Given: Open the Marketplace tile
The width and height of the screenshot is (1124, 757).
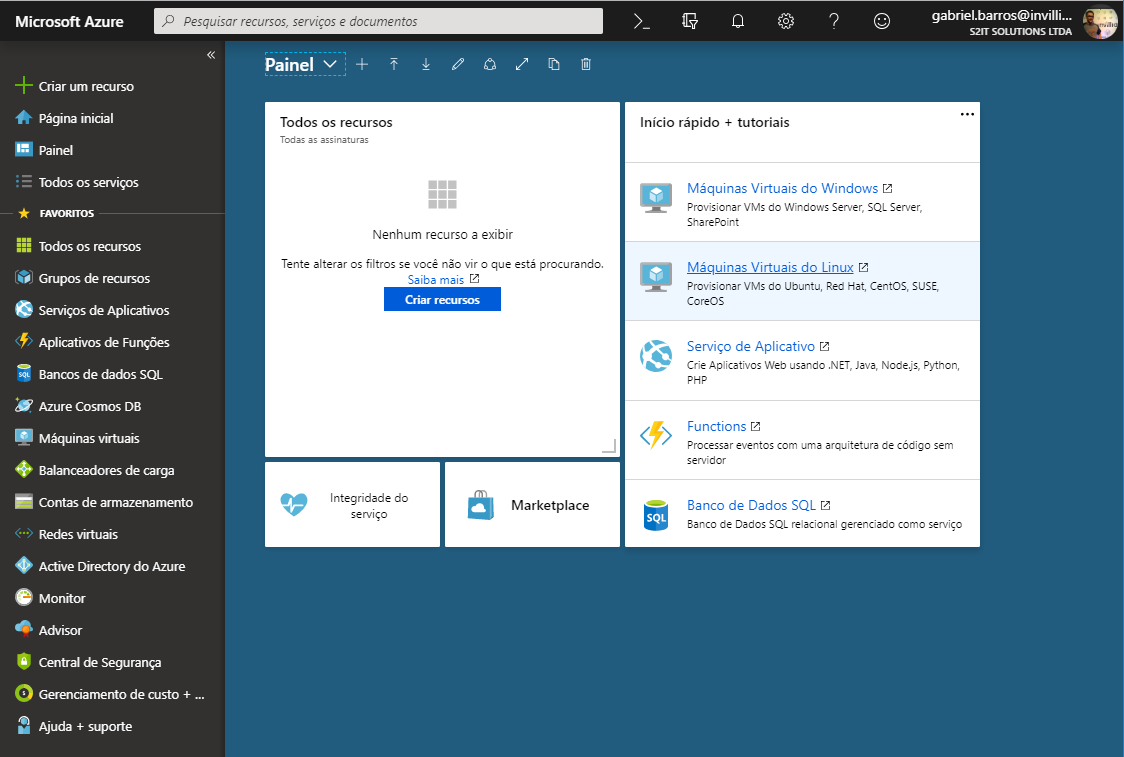Looking at the screenshot, I should pyautogui.click(x=533, y=505).
